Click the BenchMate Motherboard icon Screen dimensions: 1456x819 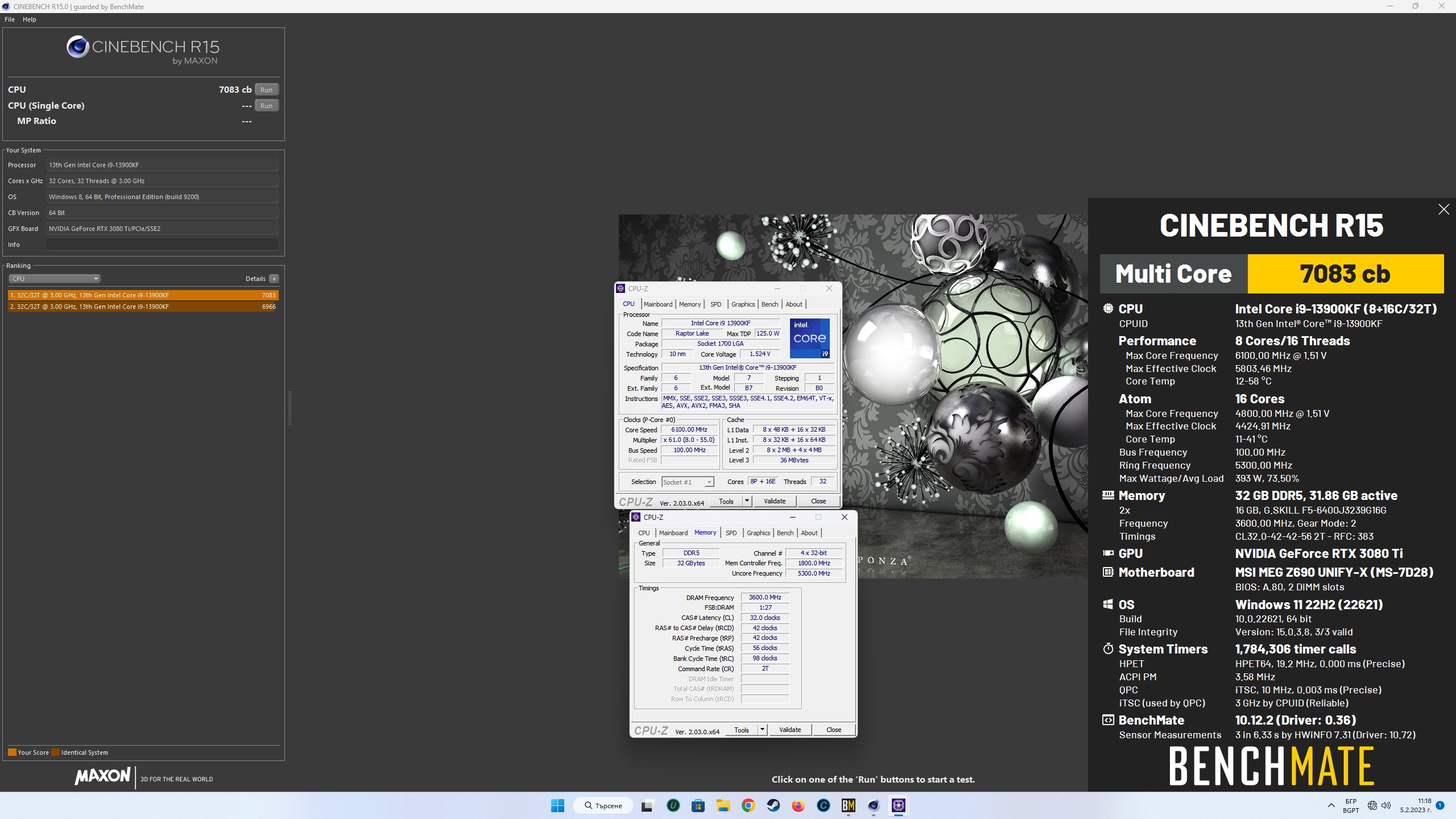[1108, 572]
